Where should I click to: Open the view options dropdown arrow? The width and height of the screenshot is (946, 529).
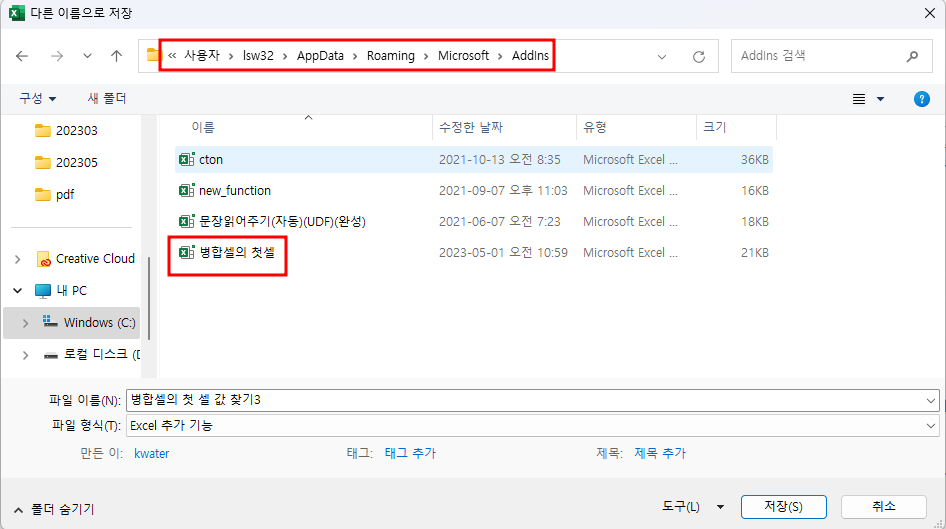880,99
